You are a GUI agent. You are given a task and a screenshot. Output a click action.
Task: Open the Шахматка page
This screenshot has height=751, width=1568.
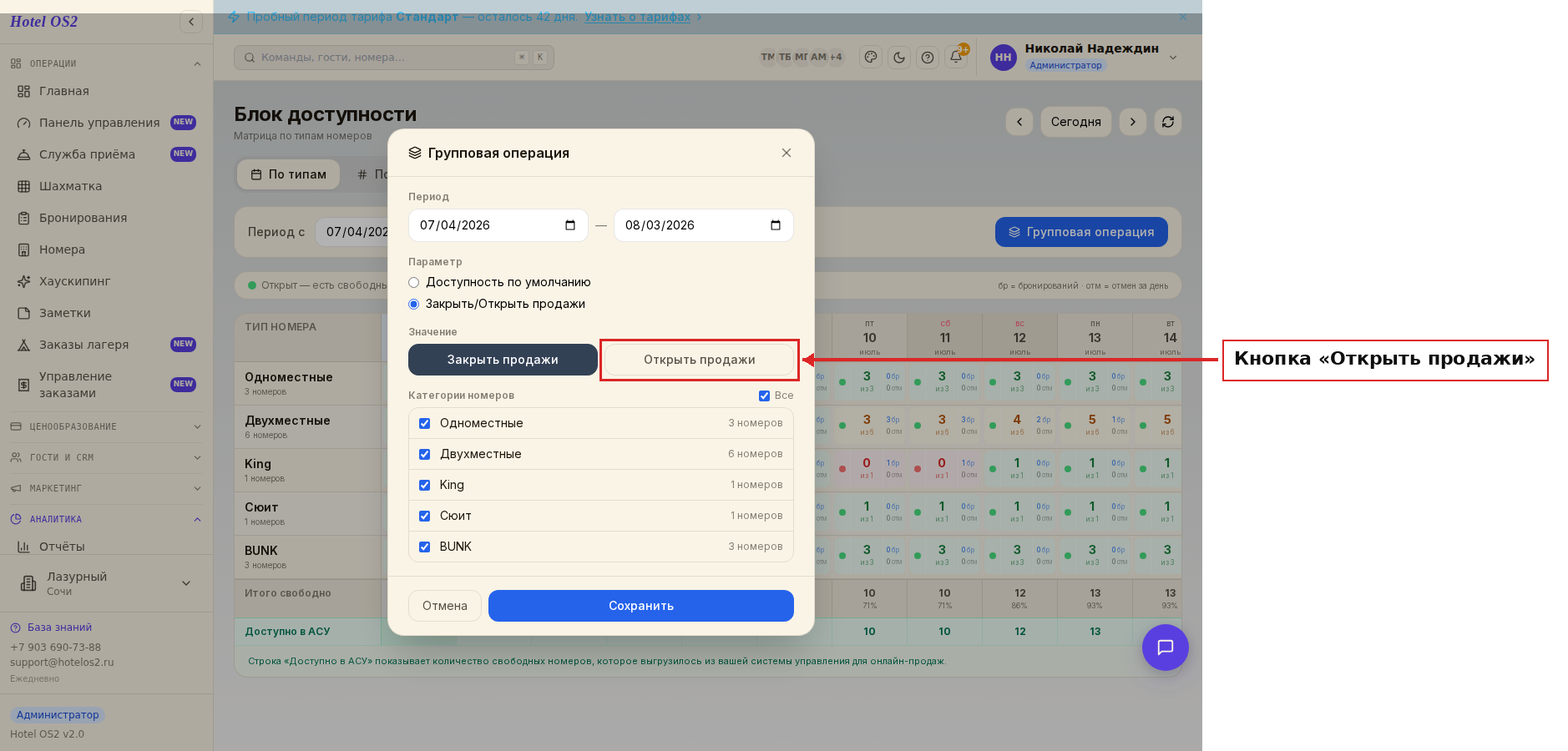pos(107,186)
